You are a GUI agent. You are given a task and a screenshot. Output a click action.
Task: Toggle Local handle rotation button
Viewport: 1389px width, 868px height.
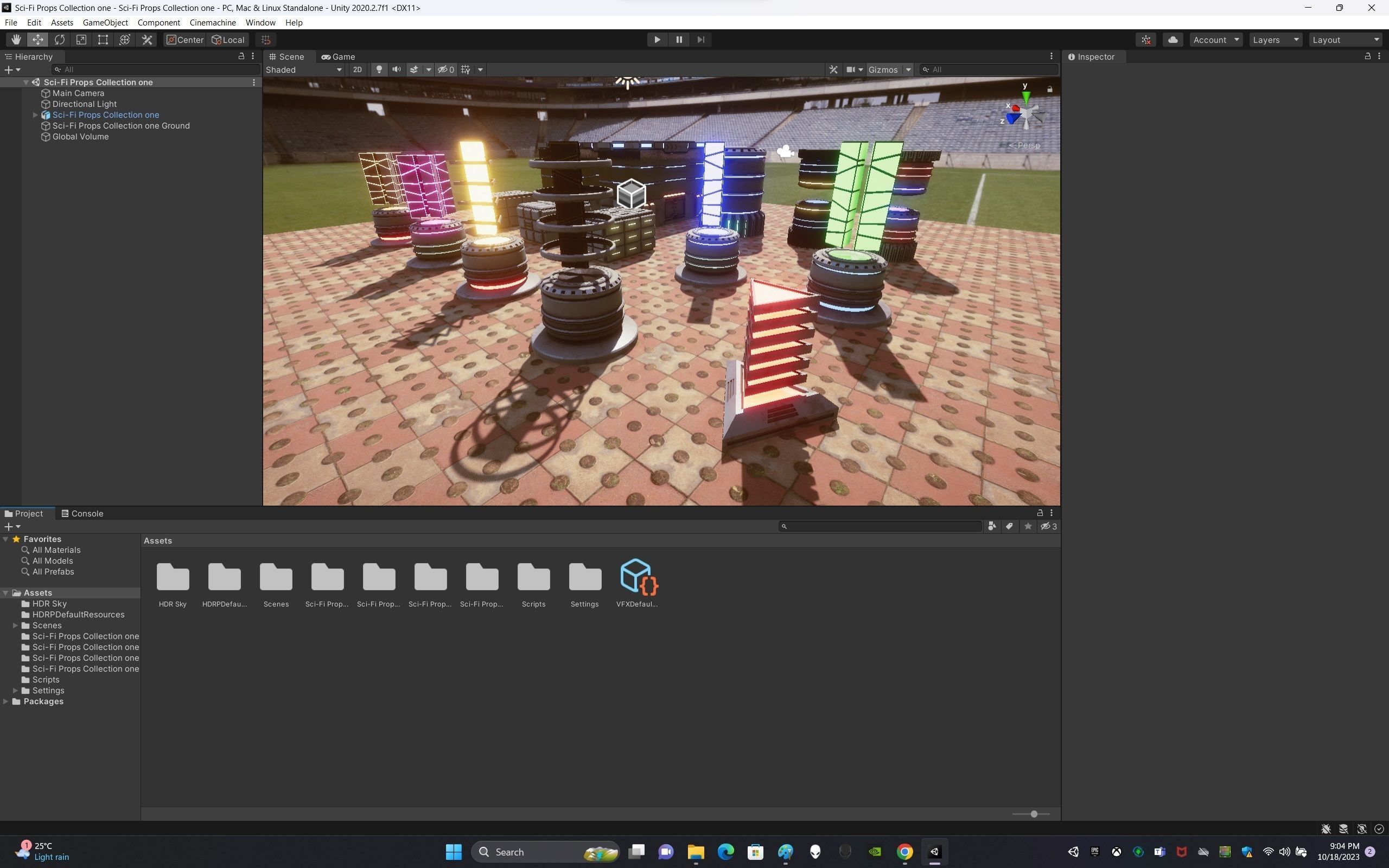pos(228,40)
